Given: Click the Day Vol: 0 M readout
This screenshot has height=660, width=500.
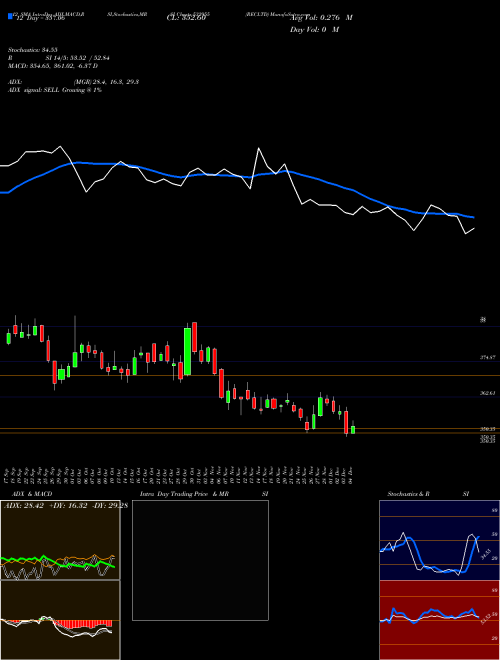Looking at the screenshot, I should point(314,30).
